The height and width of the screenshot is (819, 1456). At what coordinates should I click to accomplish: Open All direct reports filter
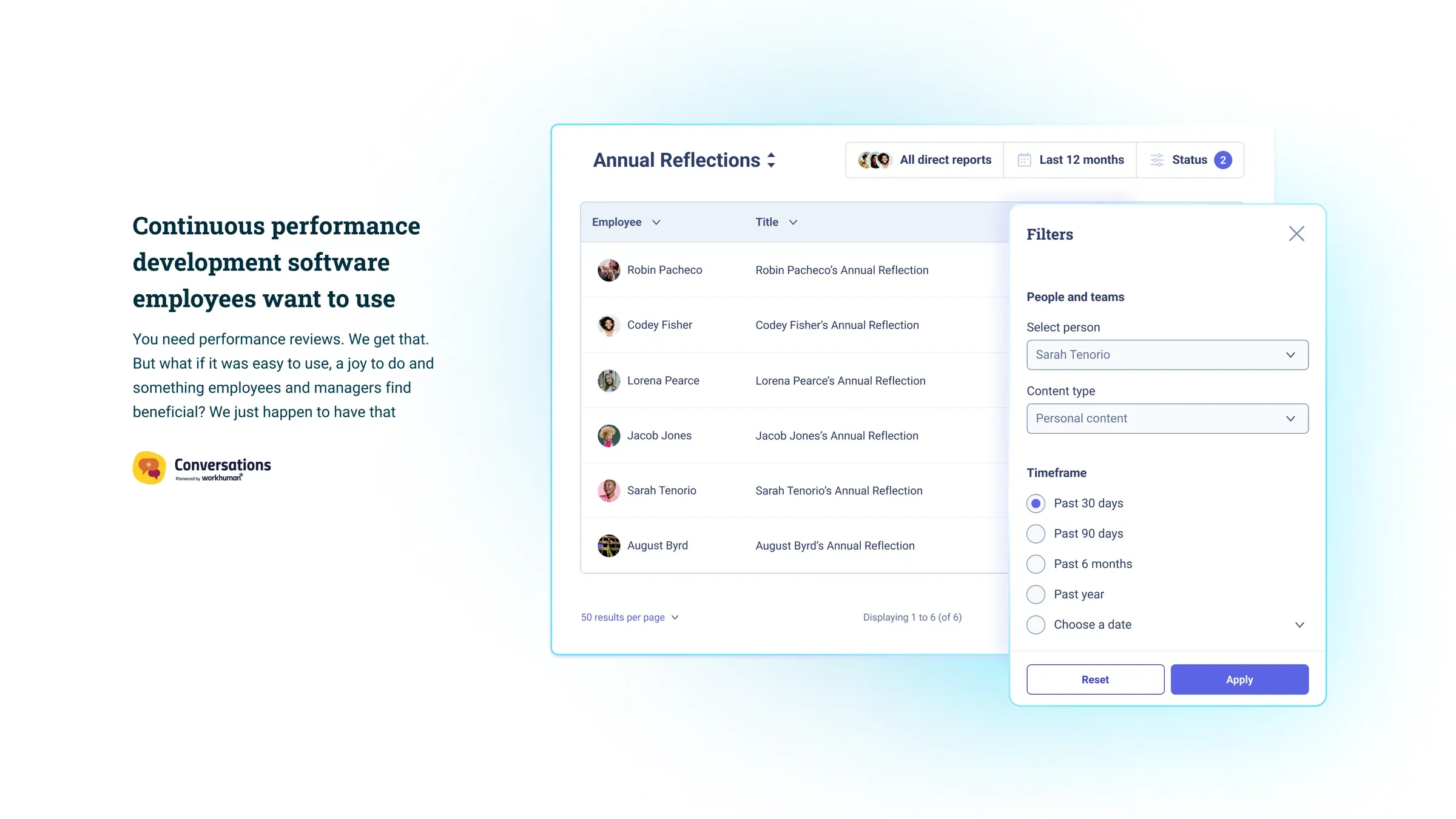(x=925, y=160)
